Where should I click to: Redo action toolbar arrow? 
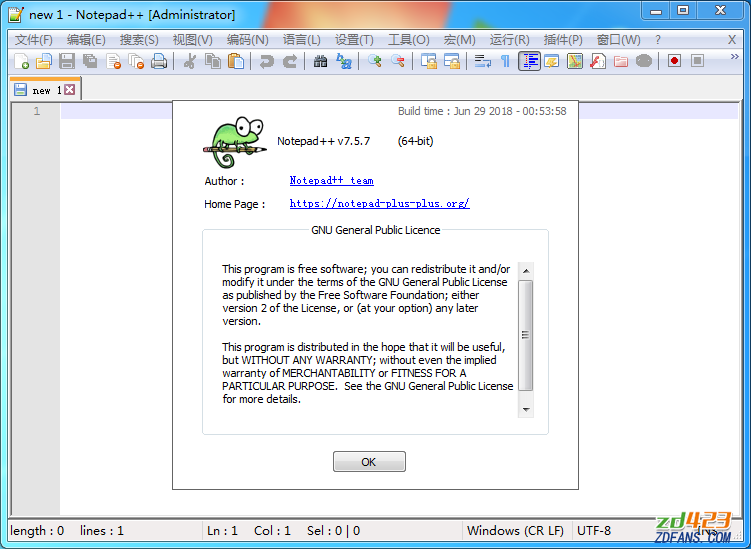pos(290,61)
